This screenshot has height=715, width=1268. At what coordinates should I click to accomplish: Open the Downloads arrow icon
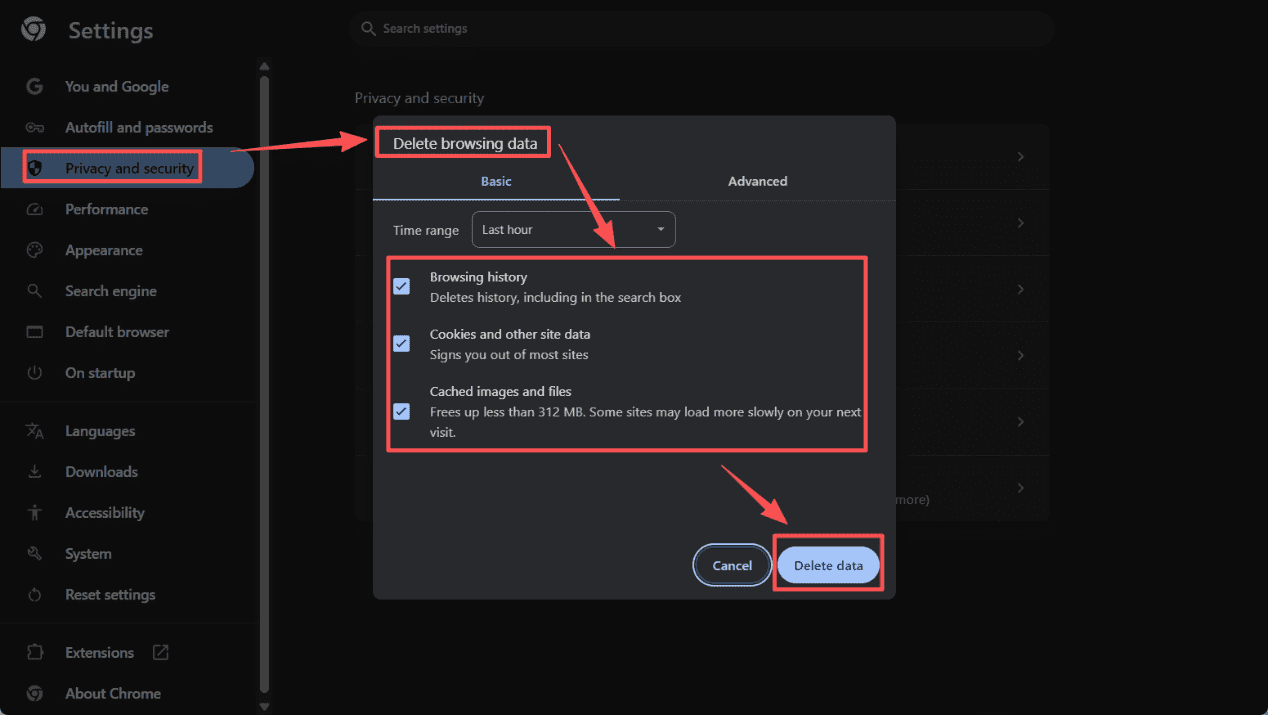tap(35, 471)
